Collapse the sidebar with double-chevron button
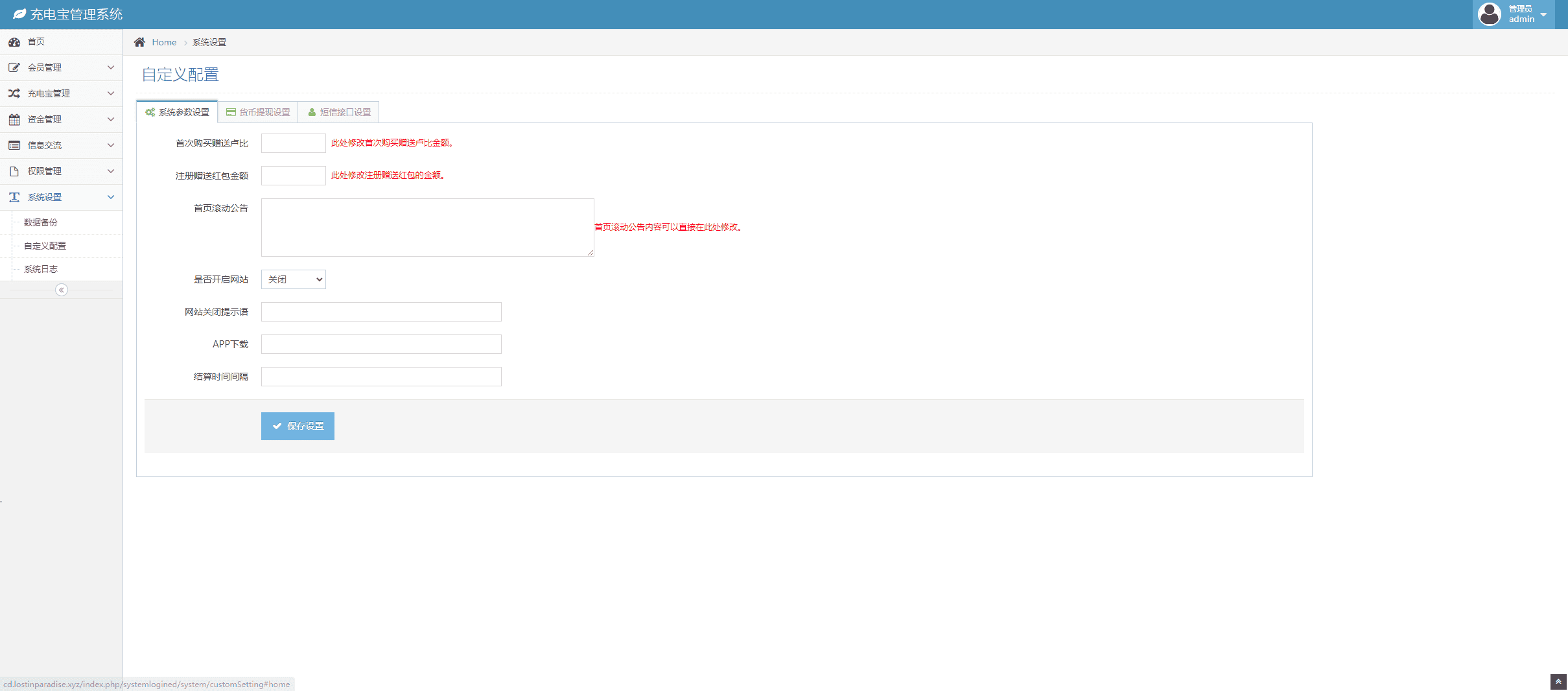 coord(62,290)
